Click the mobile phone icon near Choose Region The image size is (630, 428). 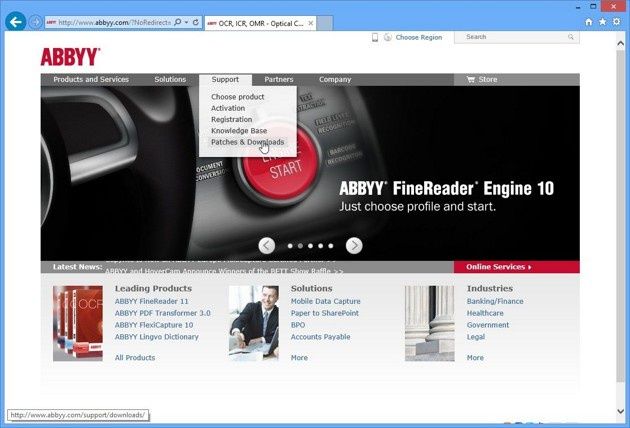tap(375, 37)
